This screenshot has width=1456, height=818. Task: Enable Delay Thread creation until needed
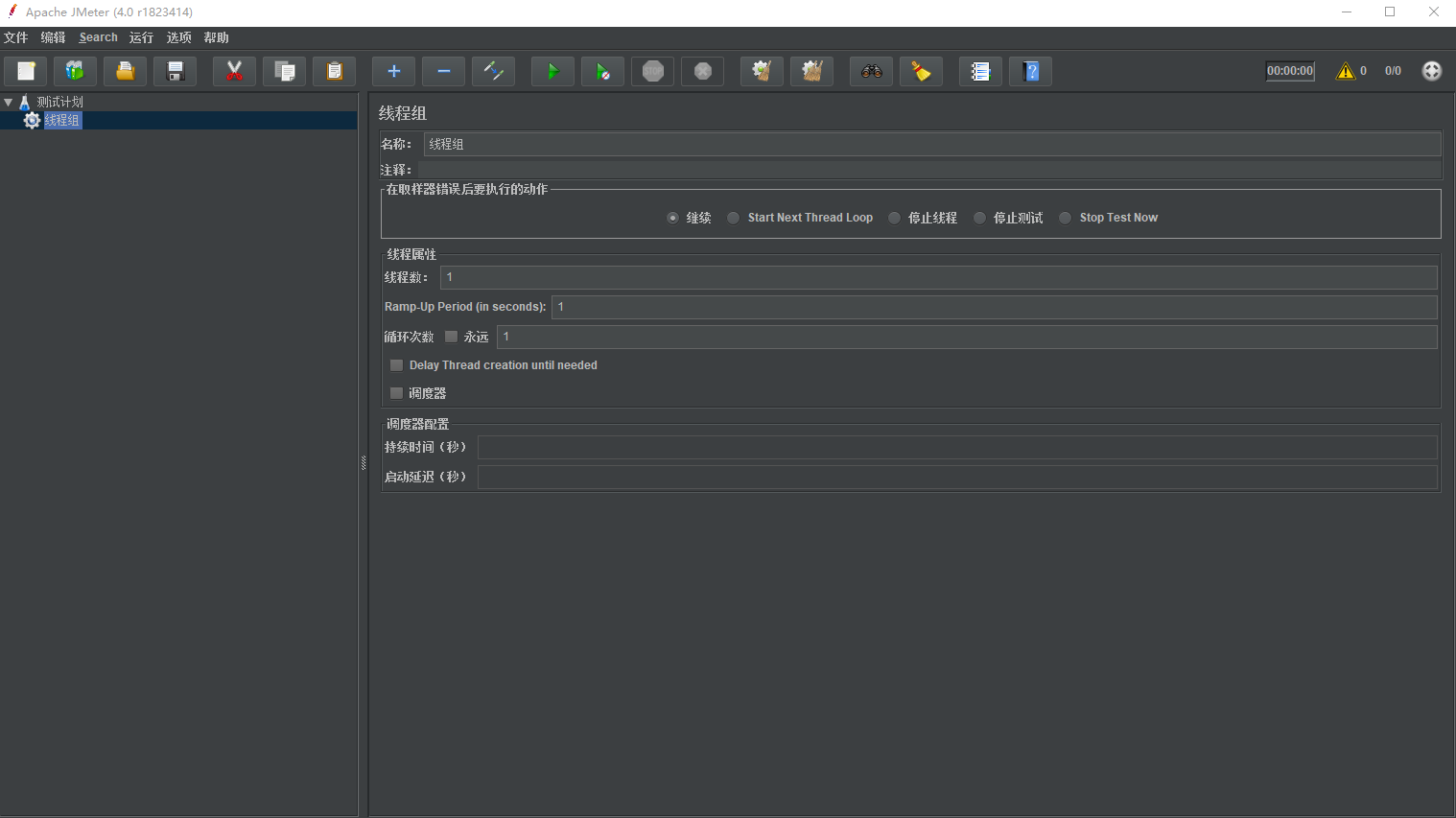pos(397,365)
